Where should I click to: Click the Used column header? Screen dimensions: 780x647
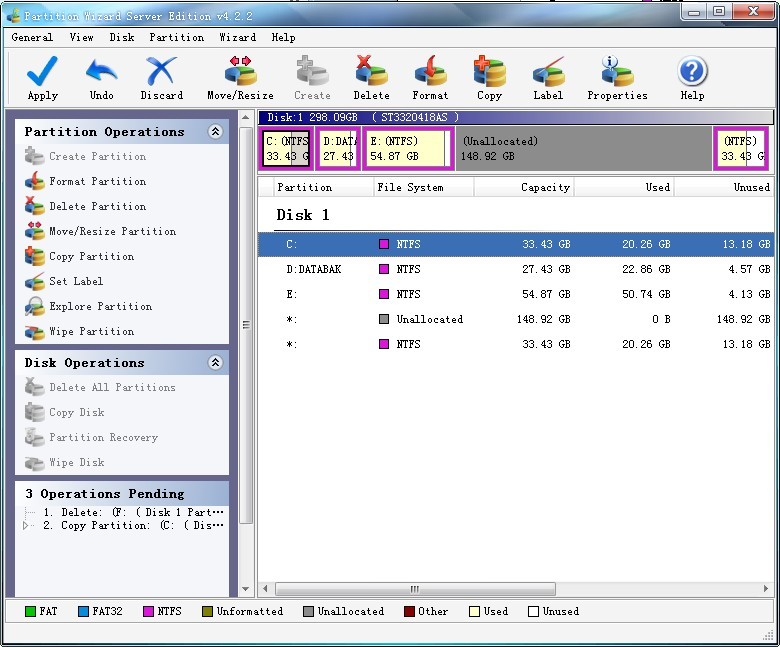[624, 187]
